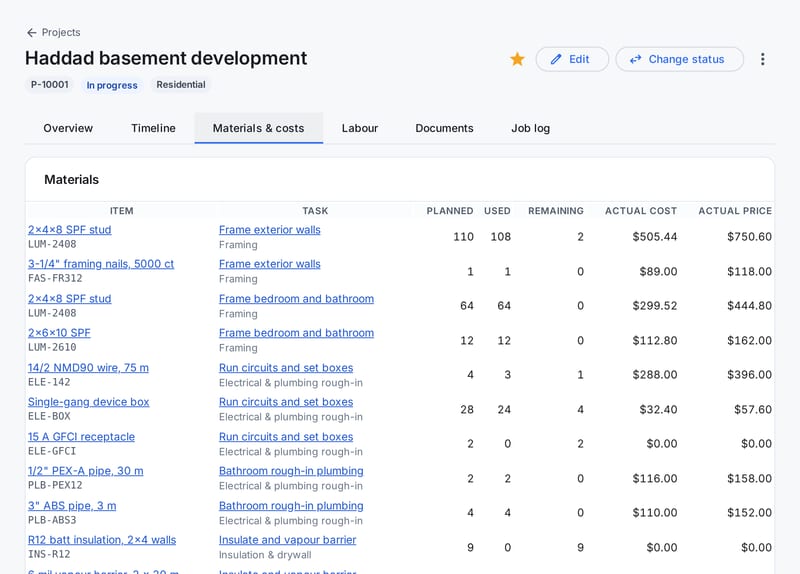Click the Residential tag
Image resolution: width=800 pixels, height=574 pixels.
[x=181, y=85]
